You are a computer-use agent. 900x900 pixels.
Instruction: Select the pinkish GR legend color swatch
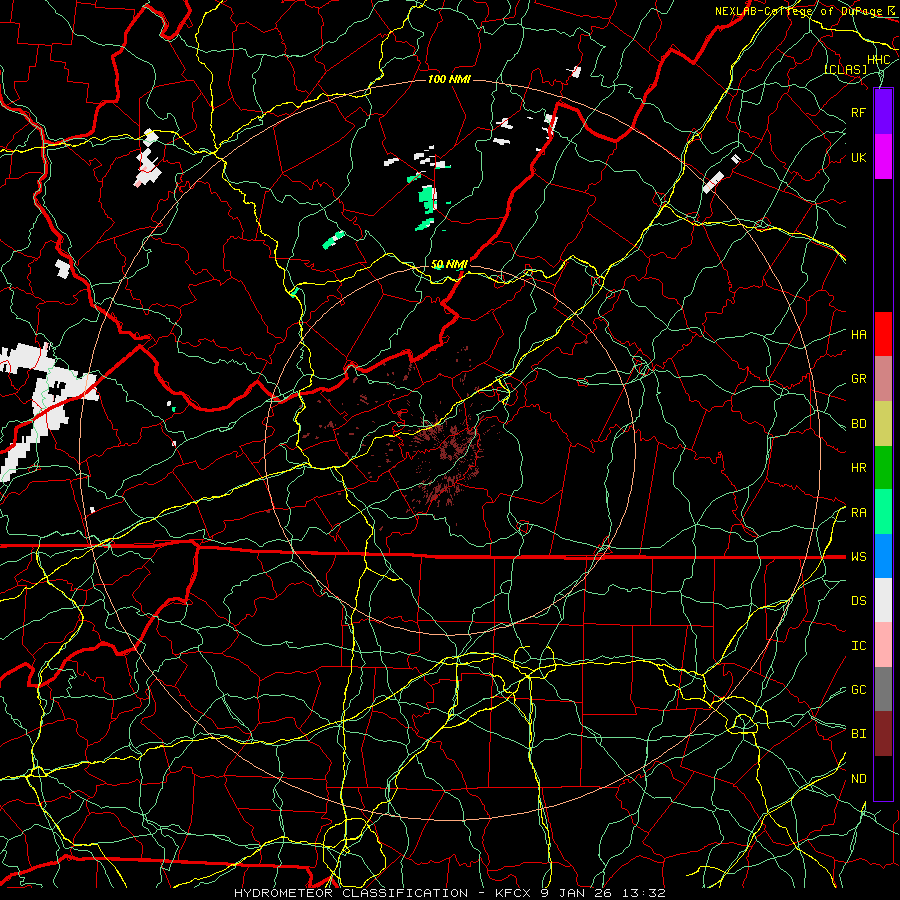pos(883,379)
